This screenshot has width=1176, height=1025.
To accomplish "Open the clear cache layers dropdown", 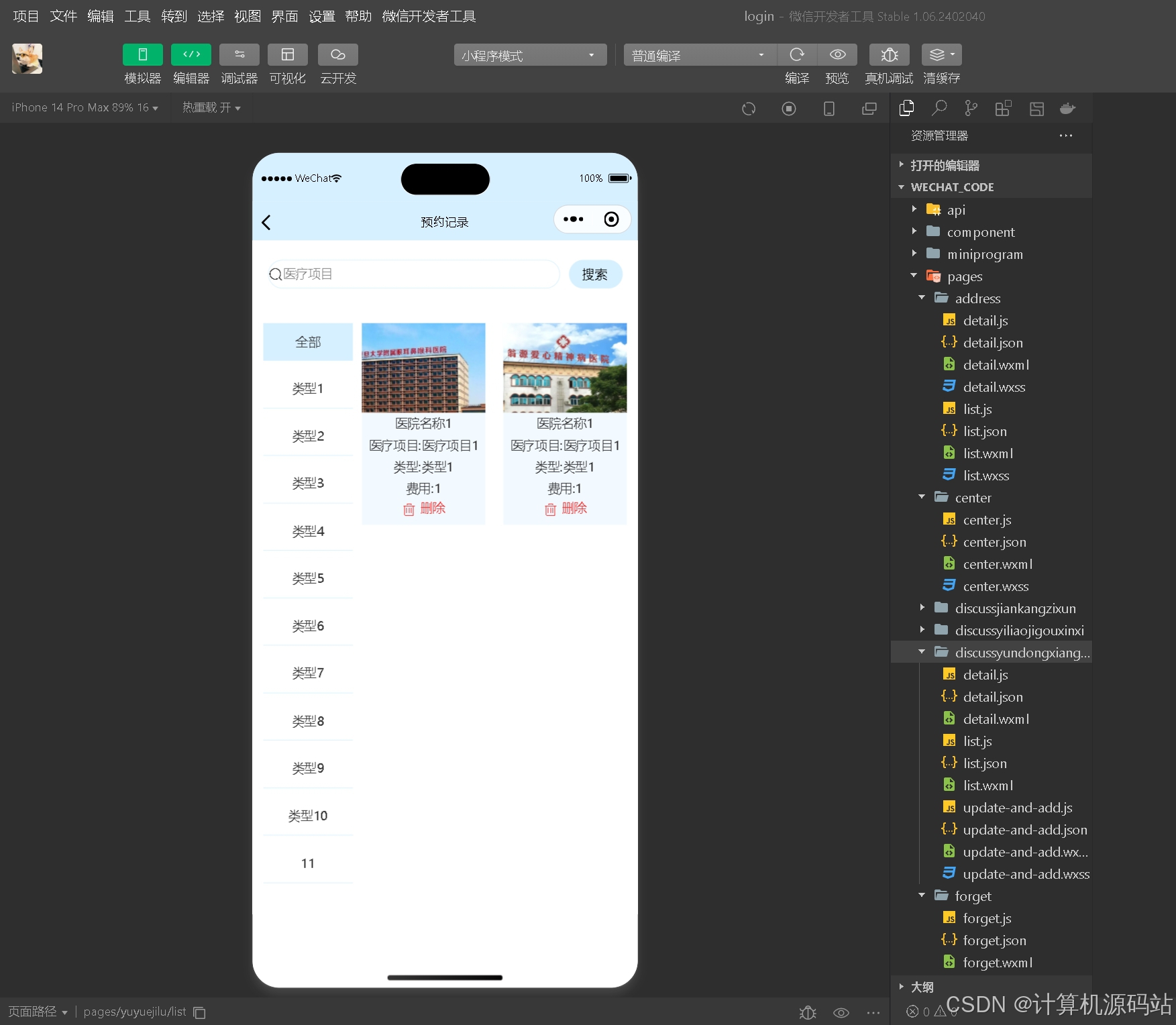I will [942, 55].
